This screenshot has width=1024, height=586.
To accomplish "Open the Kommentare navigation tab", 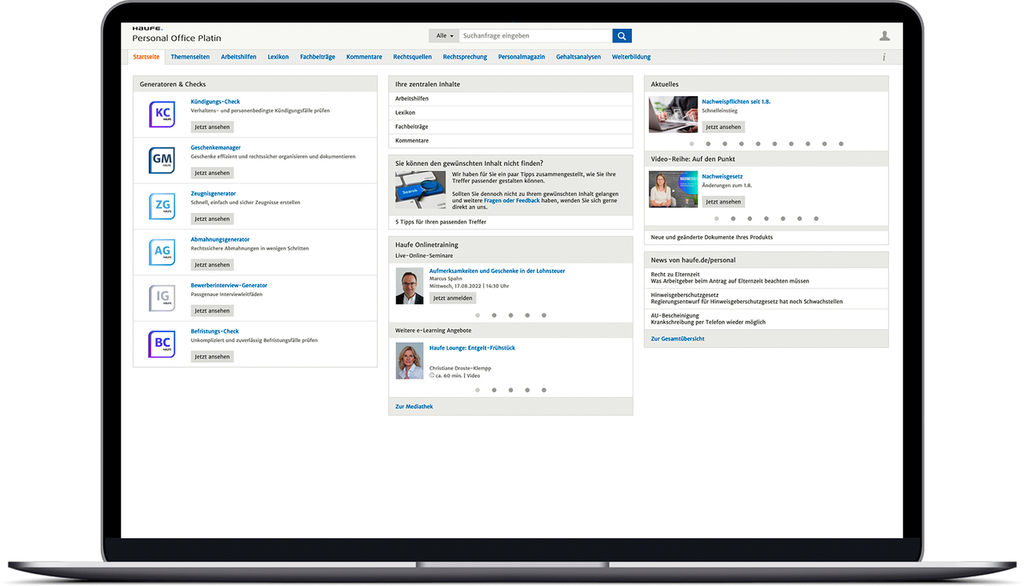I will pos(364,57).
